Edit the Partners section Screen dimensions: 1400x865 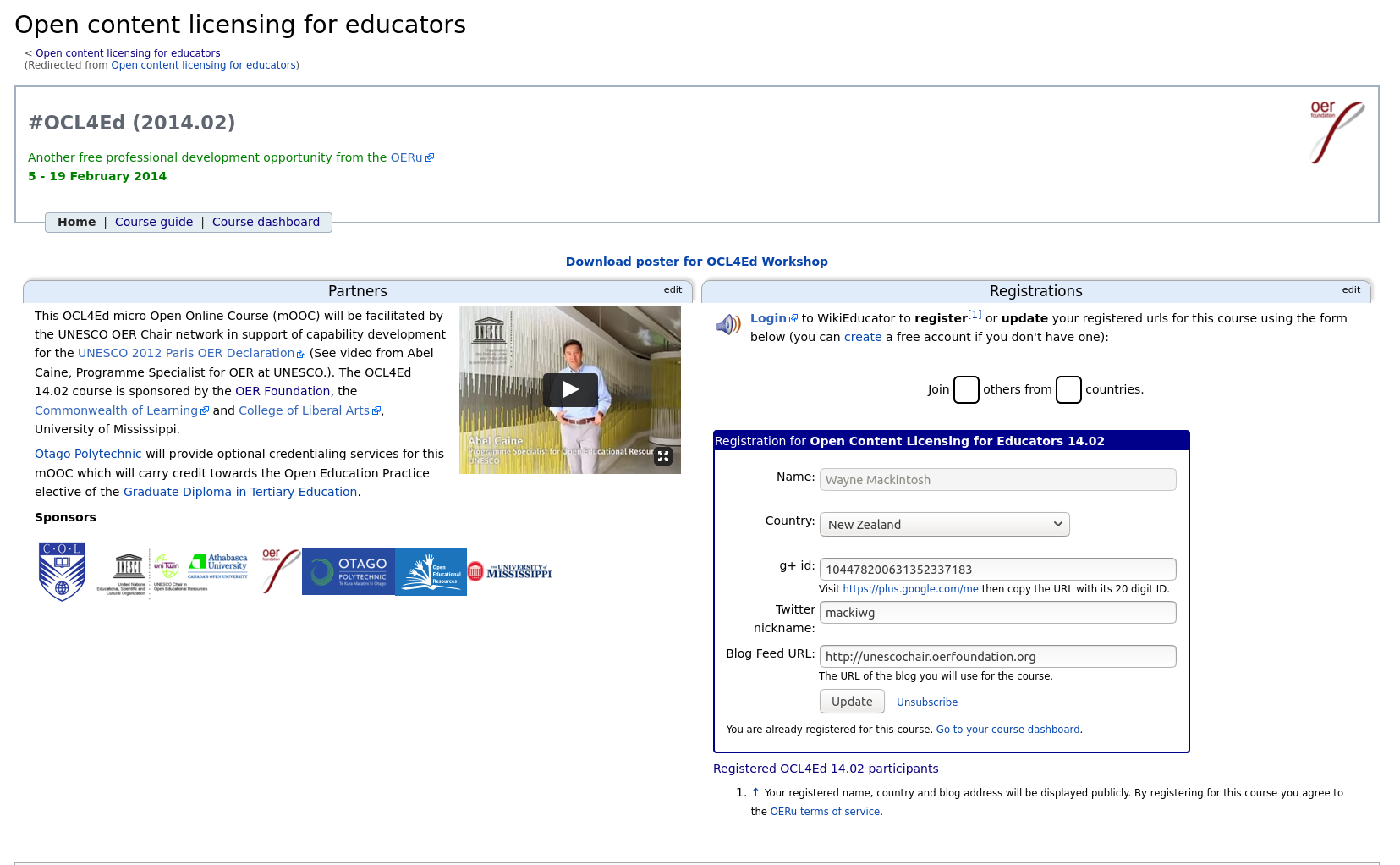pyautogui.click(x=673, y=289)
